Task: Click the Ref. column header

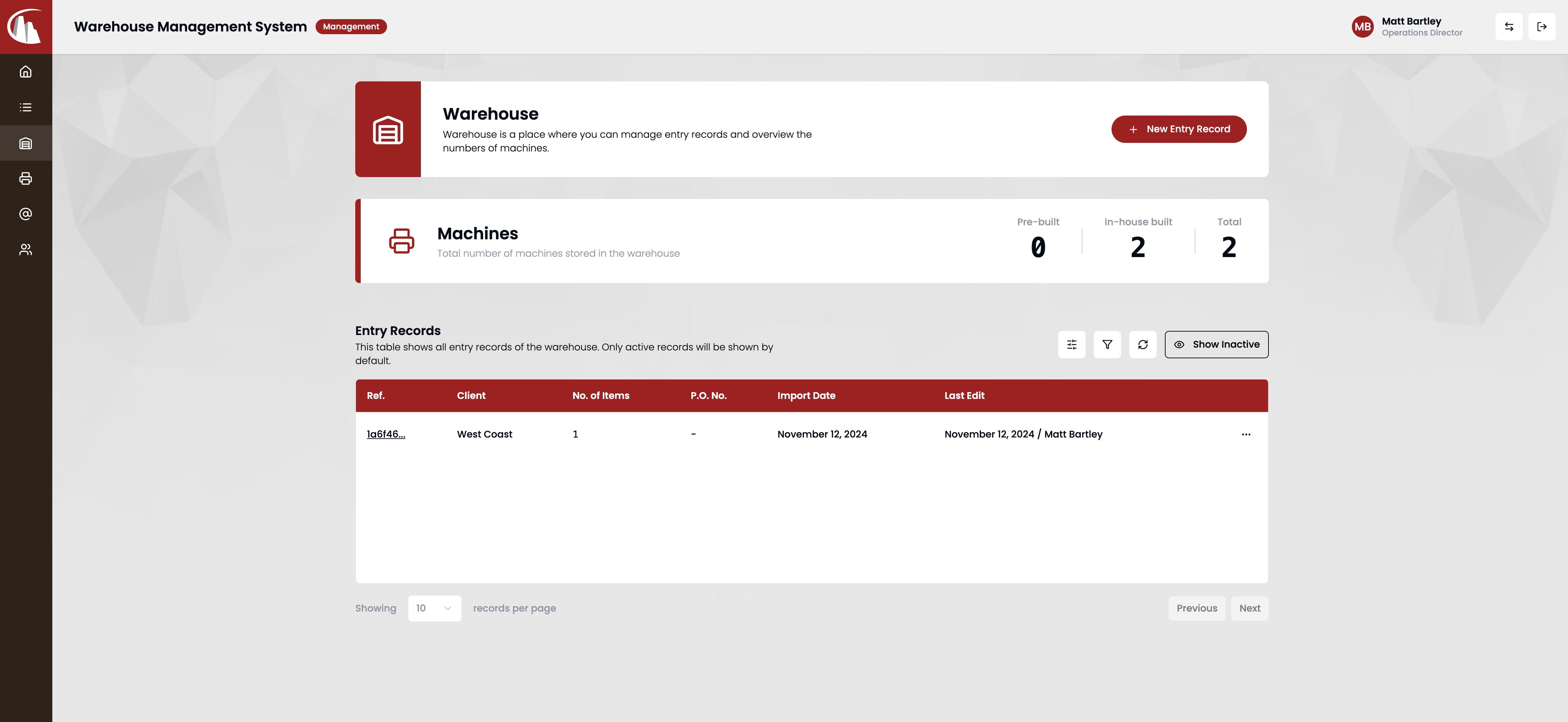Action: tap(375, 396)
